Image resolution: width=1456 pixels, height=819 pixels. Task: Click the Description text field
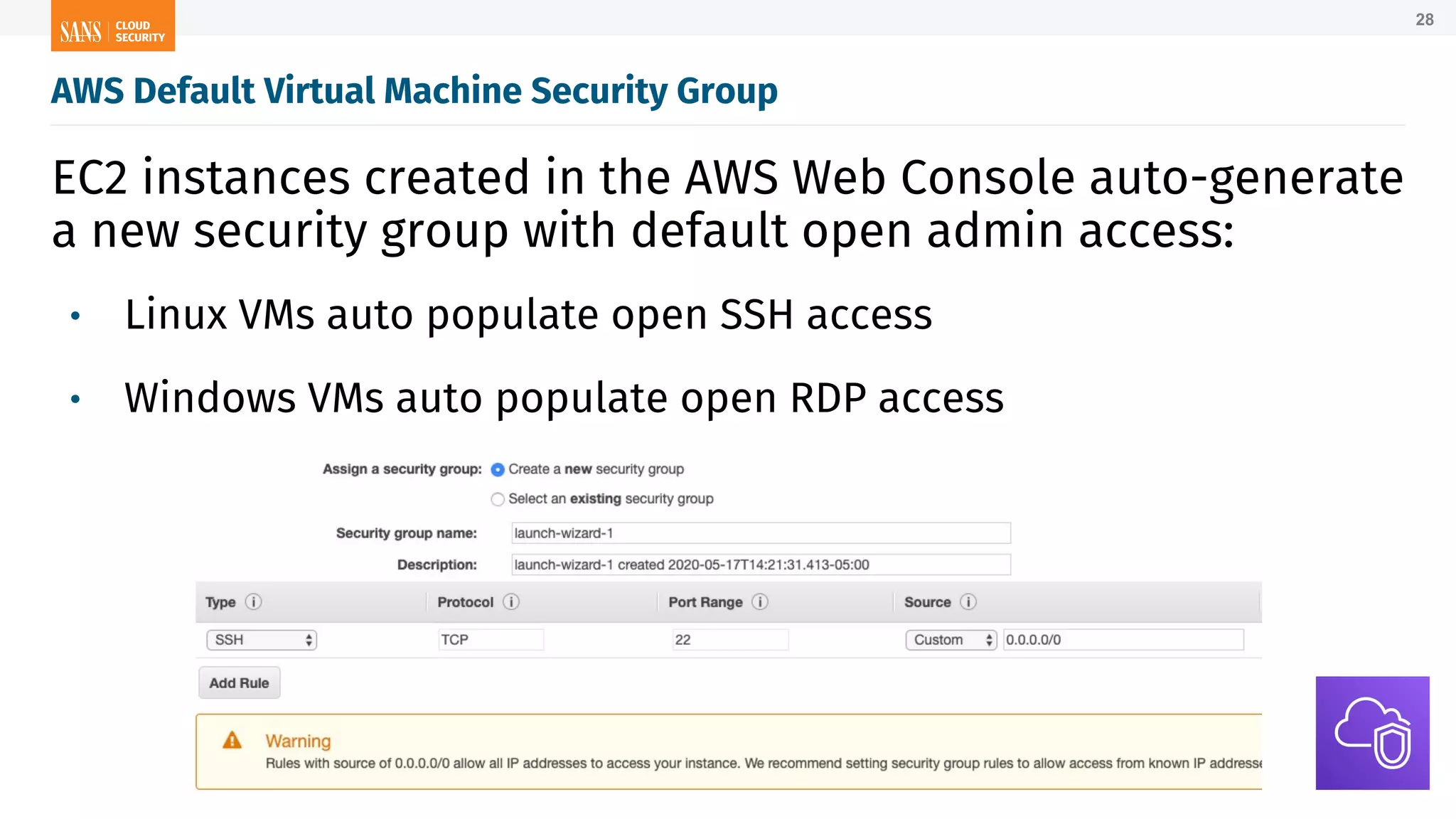click(761, 565)
